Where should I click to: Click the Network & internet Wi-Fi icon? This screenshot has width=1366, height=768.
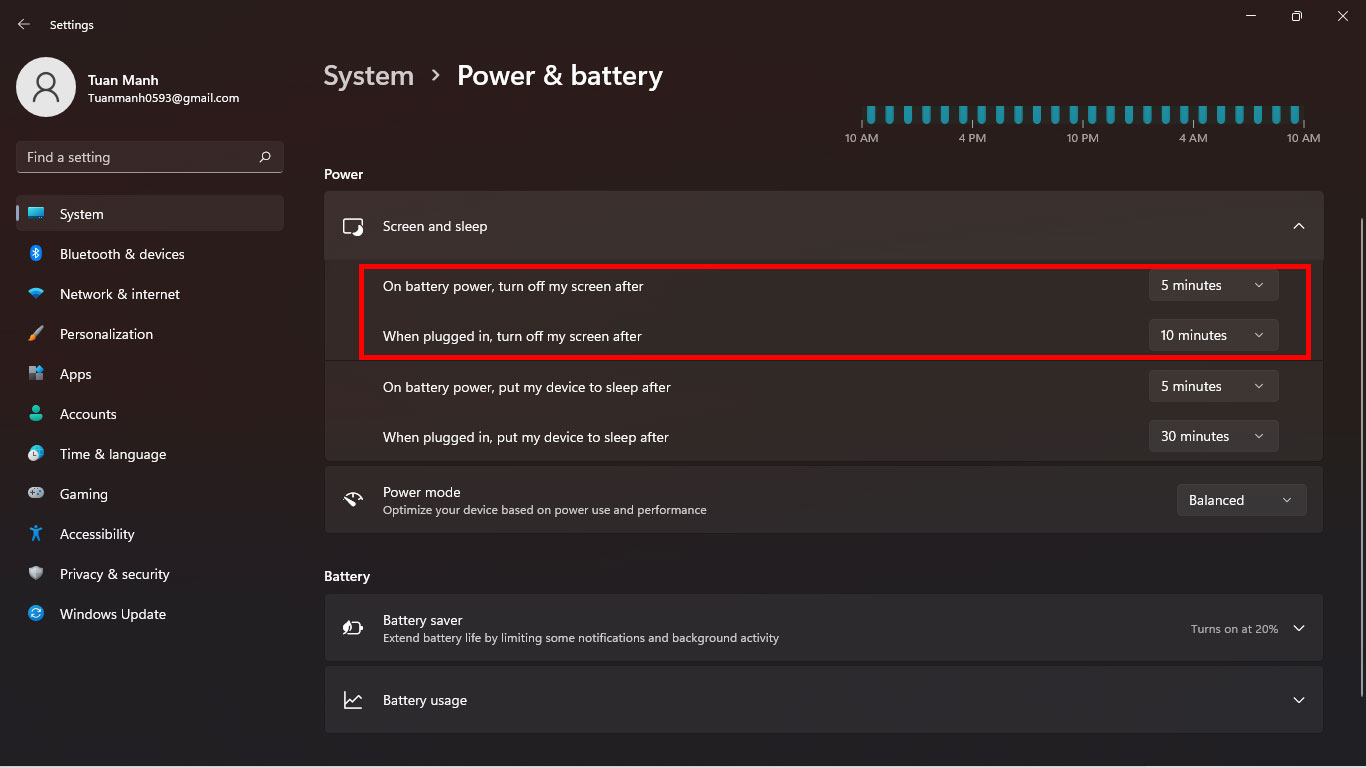[36, 294]
